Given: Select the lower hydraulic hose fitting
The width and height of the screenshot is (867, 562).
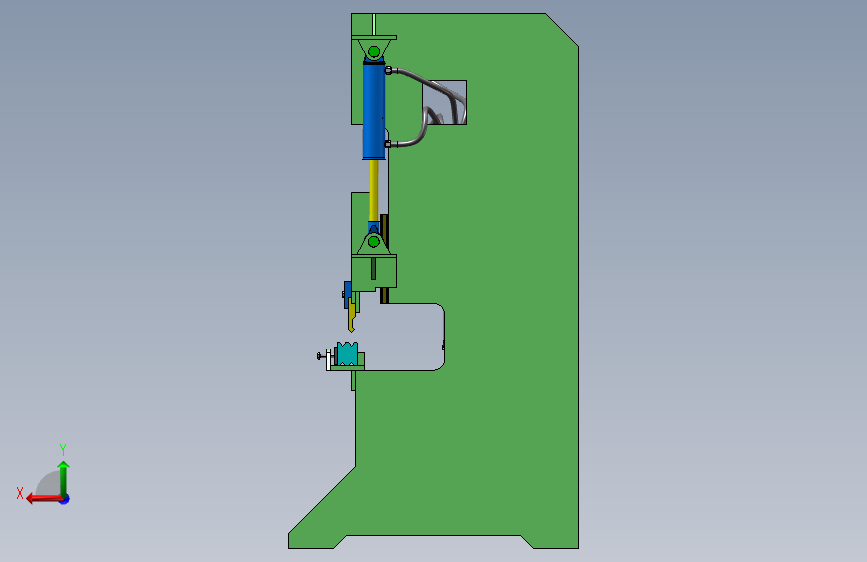Looking at the screenshot, I should 388,144.
